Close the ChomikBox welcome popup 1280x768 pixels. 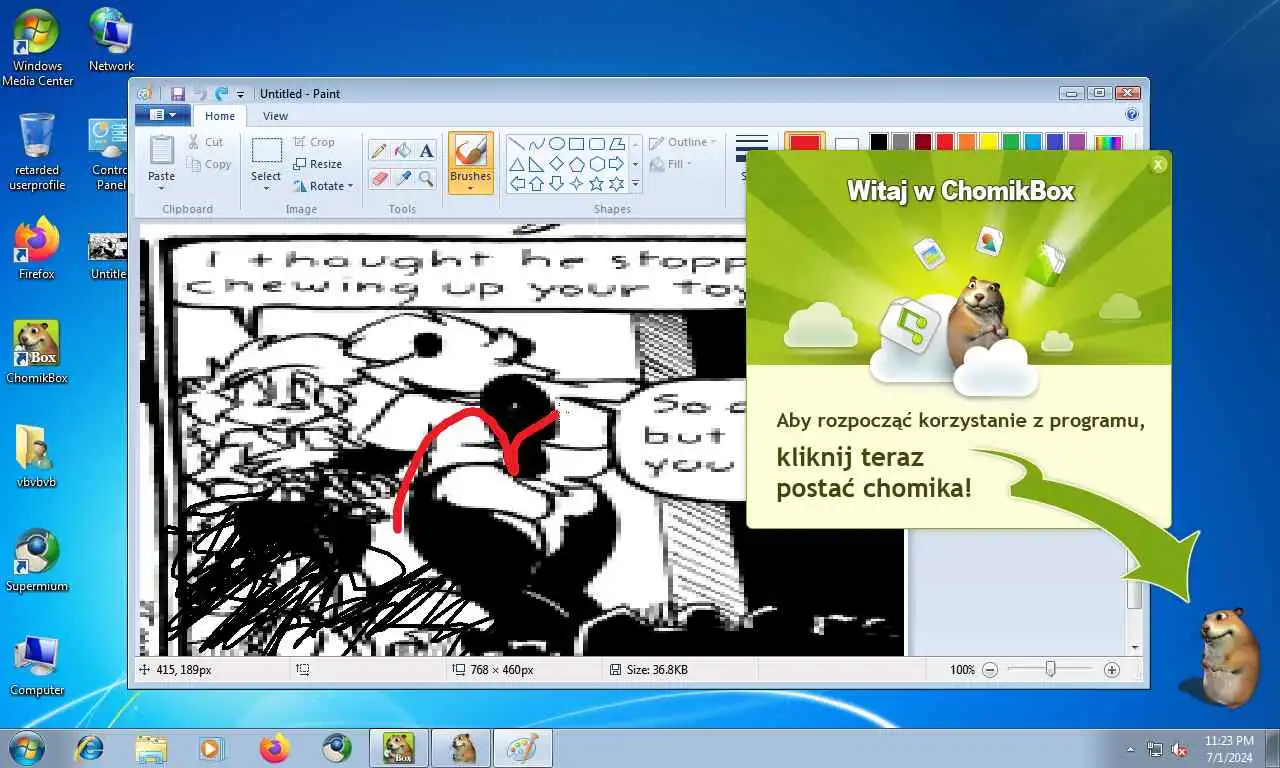[1158, 164]
